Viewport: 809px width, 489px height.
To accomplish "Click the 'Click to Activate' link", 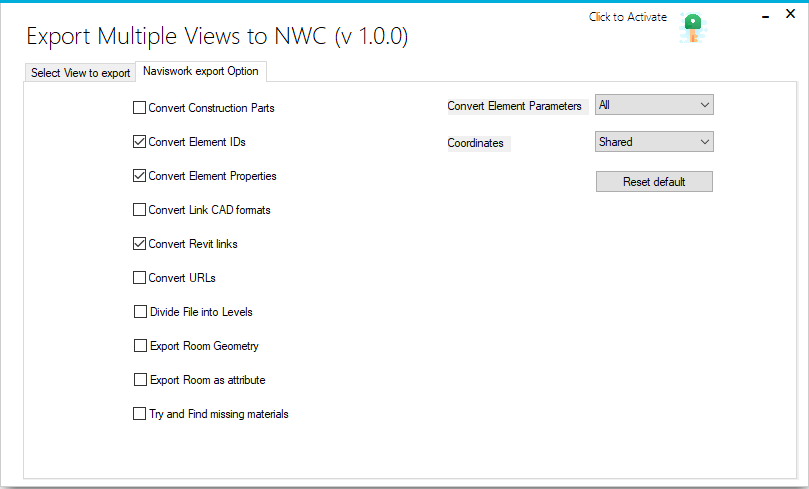I will click(x=627, y=17).
